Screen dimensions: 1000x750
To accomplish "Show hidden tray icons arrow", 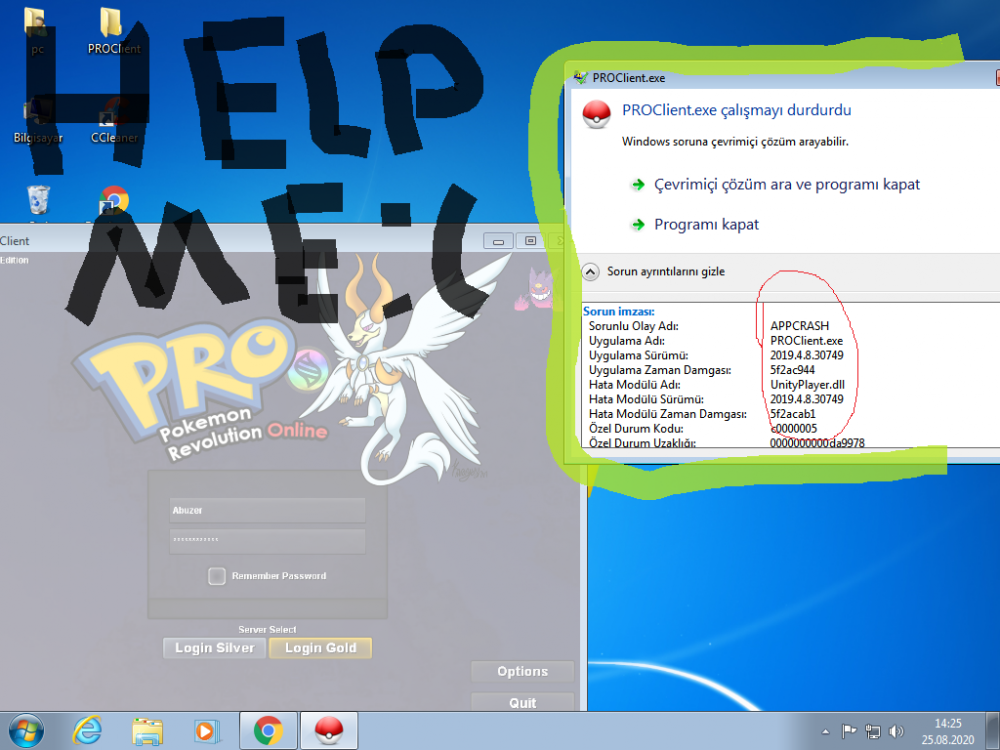I will [x=825, y=732].
